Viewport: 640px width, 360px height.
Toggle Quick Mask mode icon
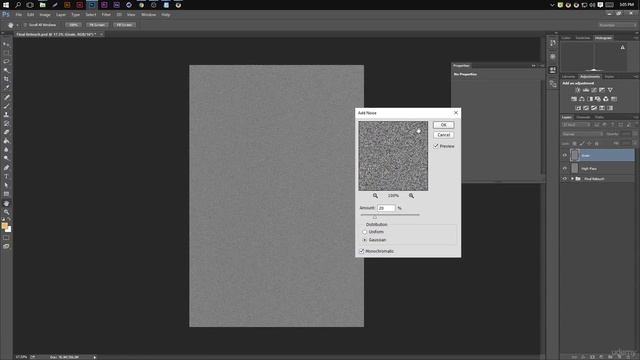tap(6, 238)
